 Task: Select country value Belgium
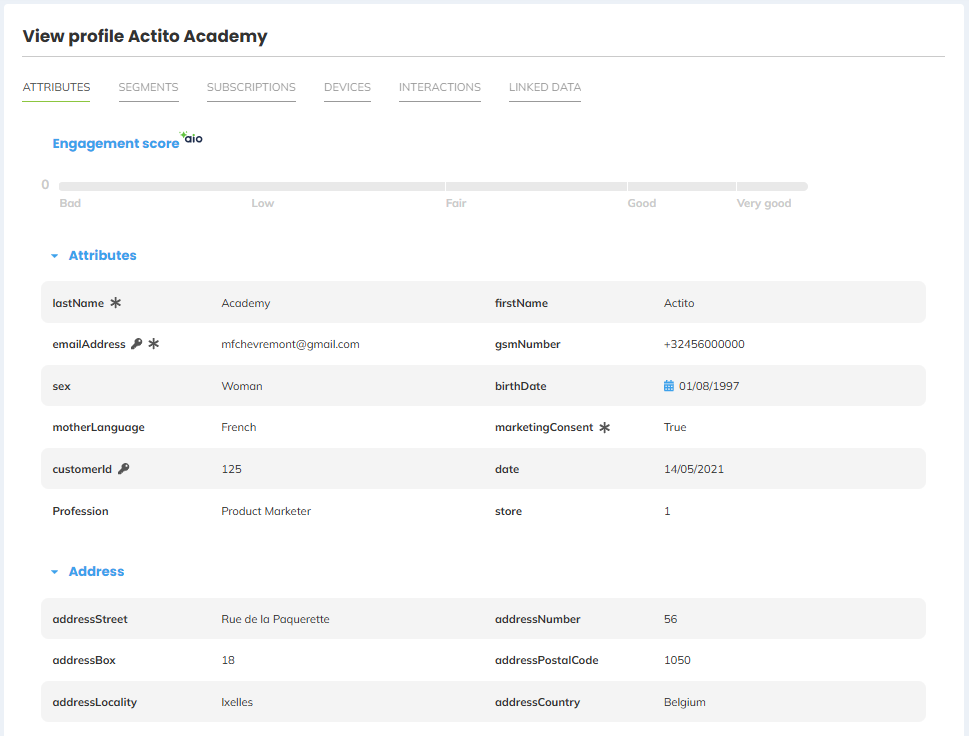tap(685, 702)
